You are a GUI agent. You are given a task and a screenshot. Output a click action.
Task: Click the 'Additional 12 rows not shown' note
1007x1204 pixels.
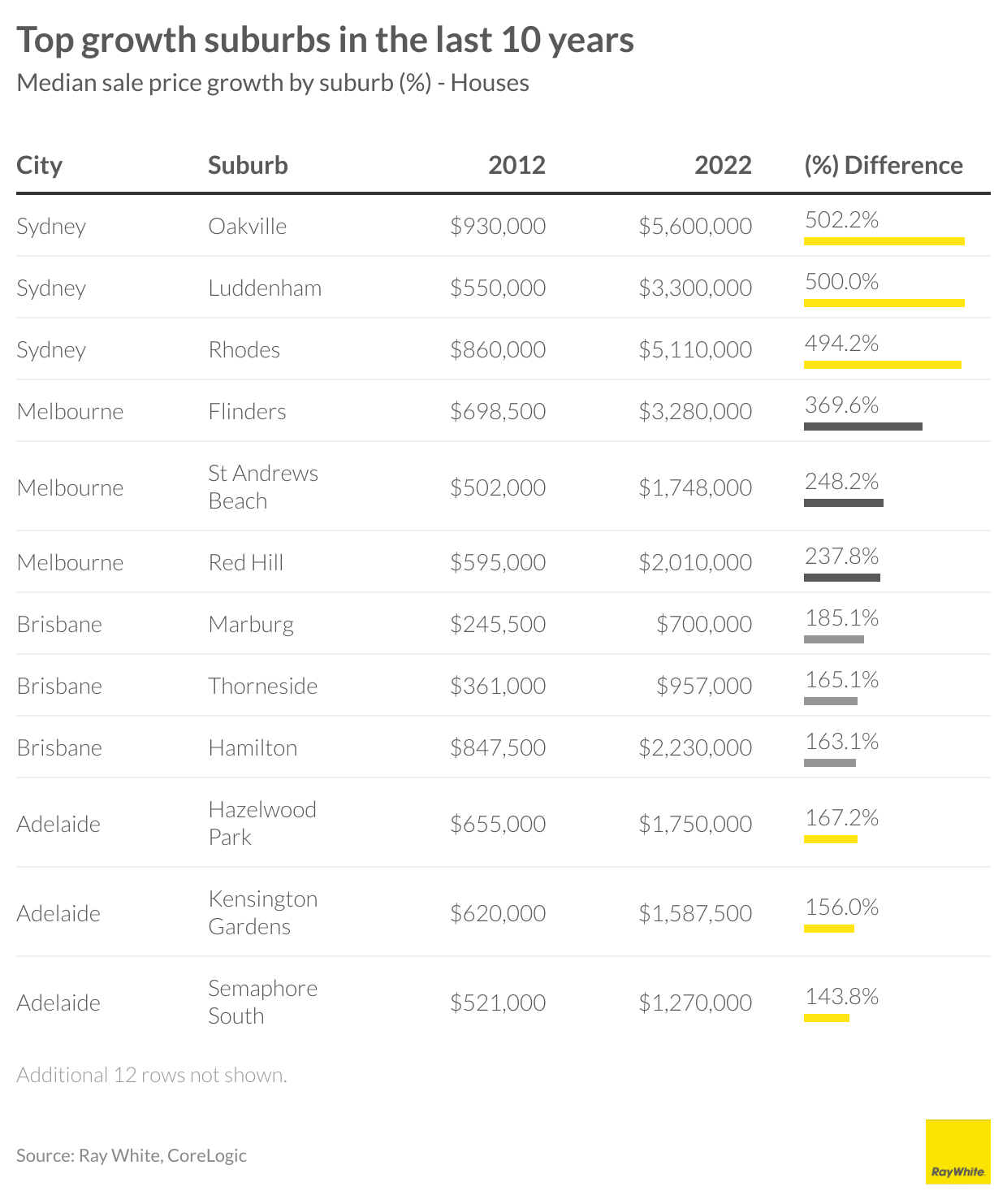point(152,1075)
